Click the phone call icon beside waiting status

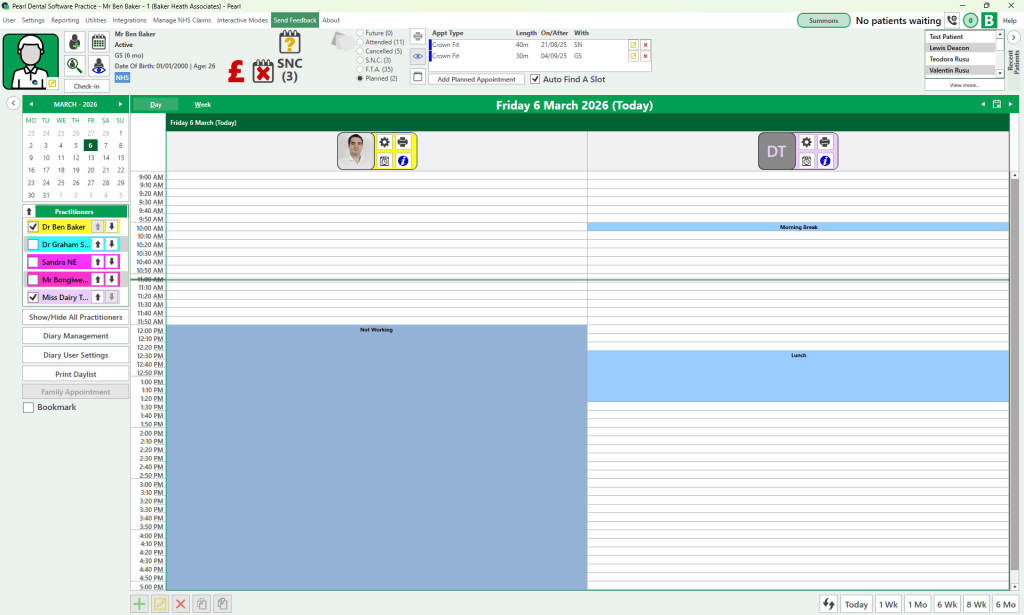click(951, 20)
